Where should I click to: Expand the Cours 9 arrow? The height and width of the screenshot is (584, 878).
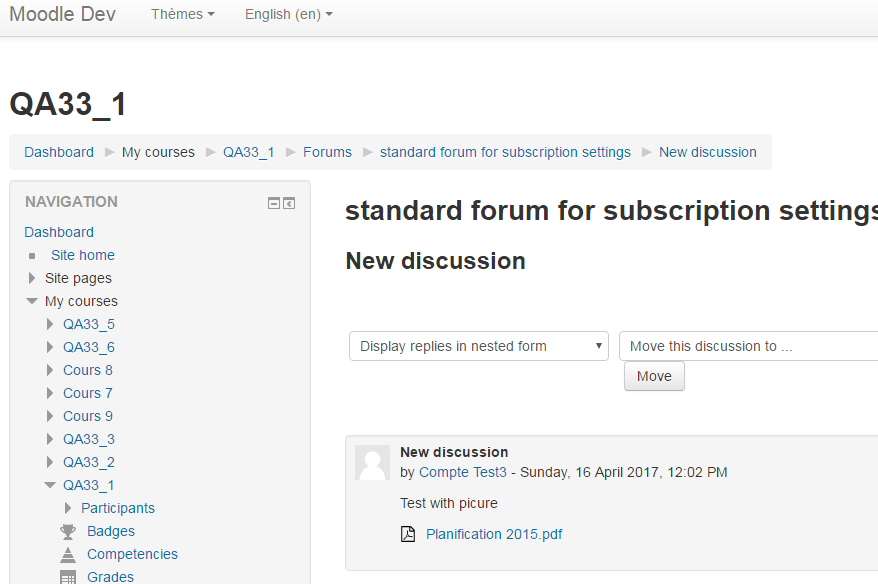[x=50, y=416]
